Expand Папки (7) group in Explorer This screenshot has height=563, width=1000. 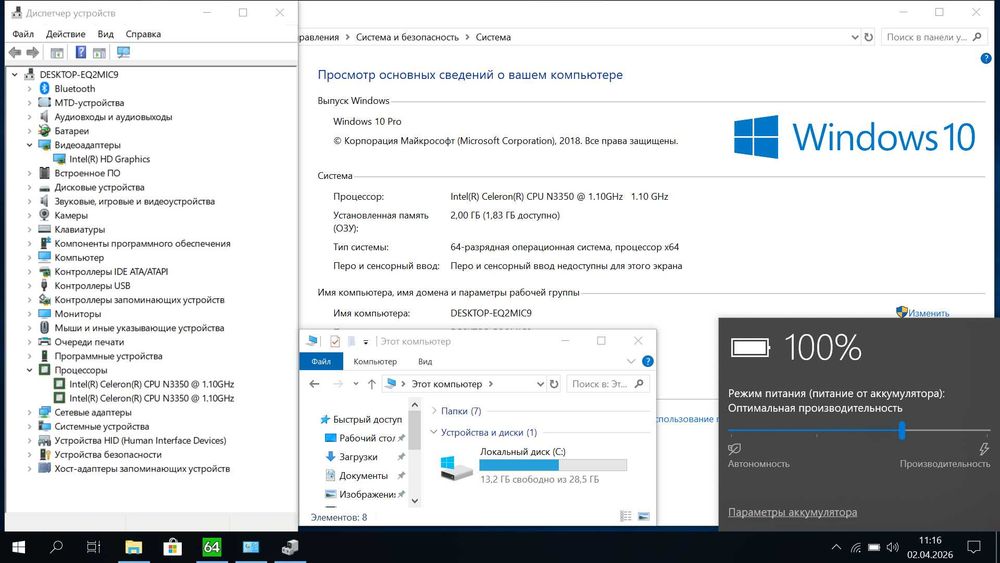(434, 411)
